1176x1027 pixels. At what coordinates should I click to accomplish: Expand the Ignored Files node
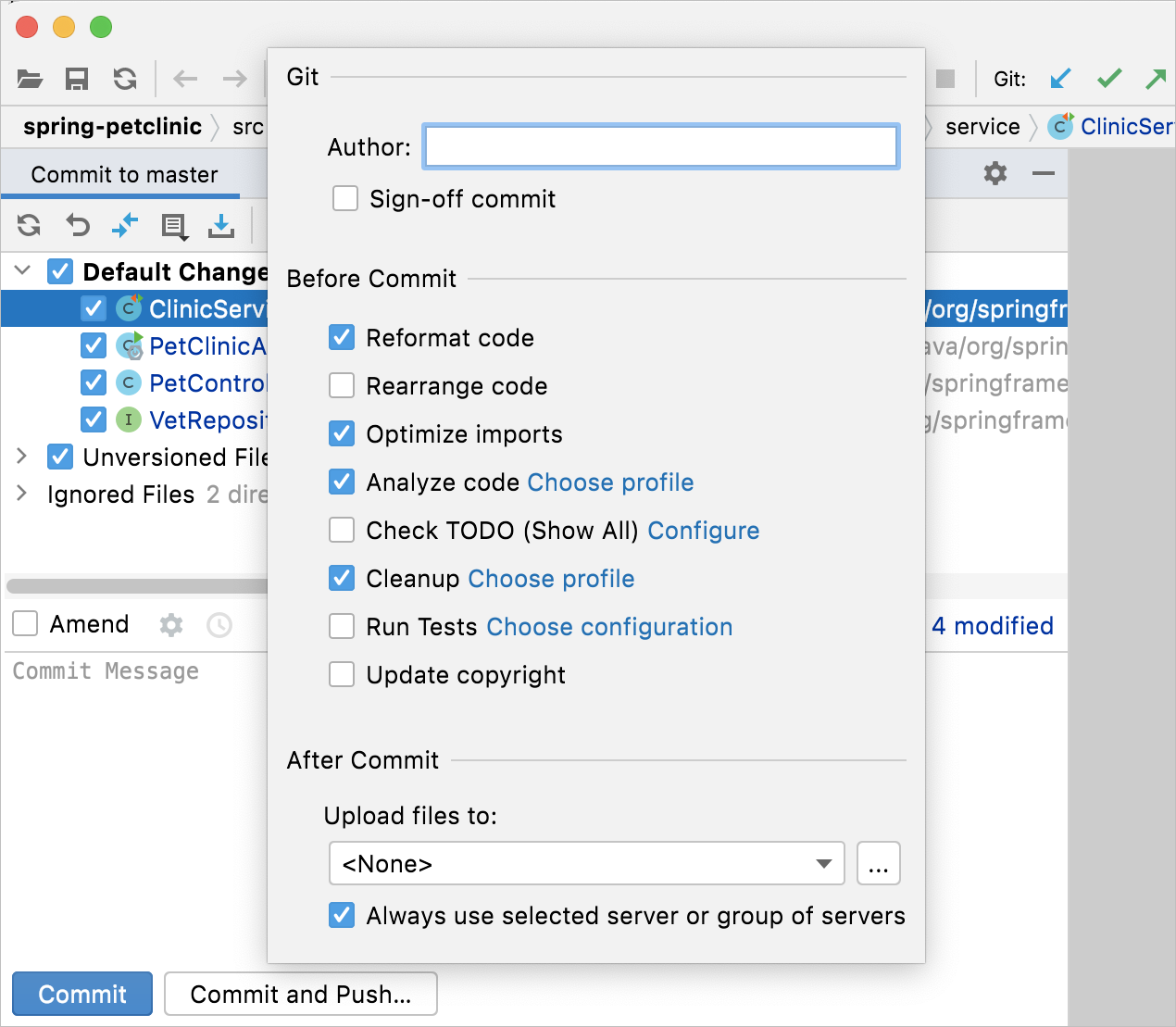point(22,493)
